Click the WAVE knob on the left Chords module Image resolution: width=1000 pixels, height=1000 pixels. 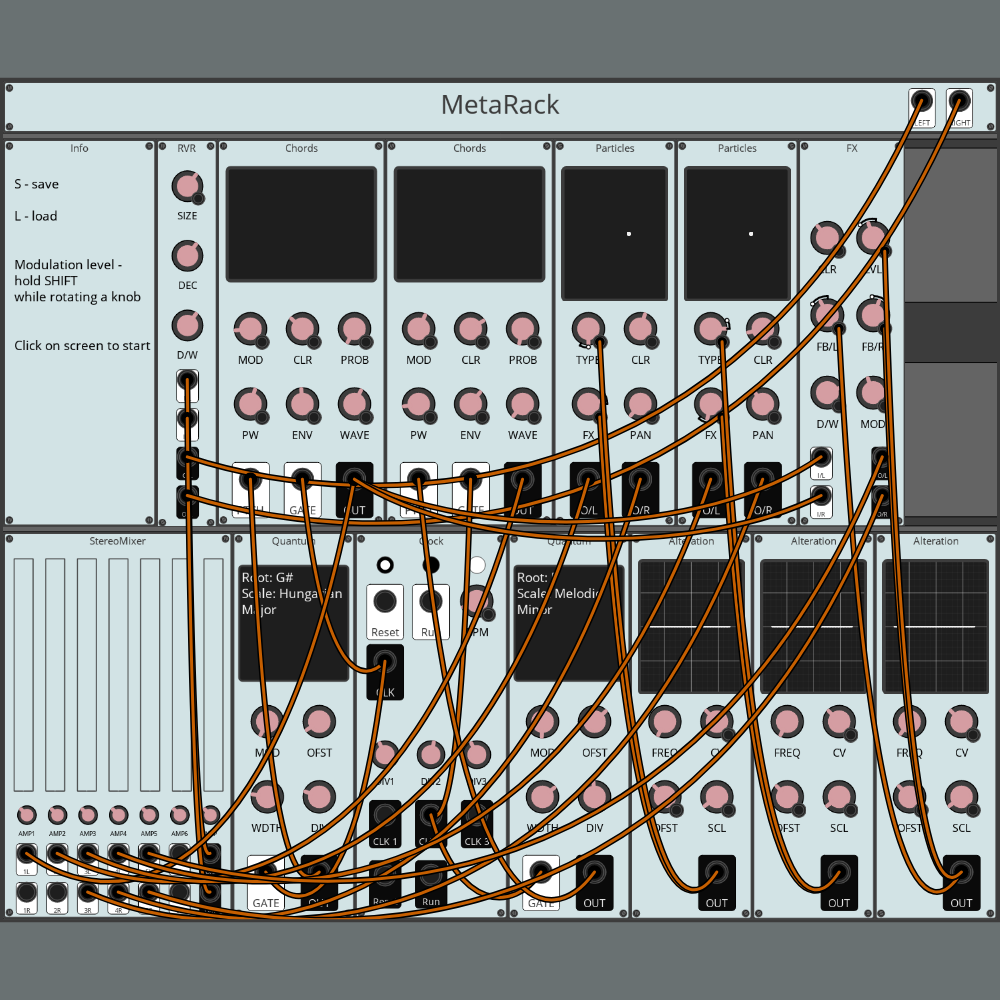[x=353, y=404]
